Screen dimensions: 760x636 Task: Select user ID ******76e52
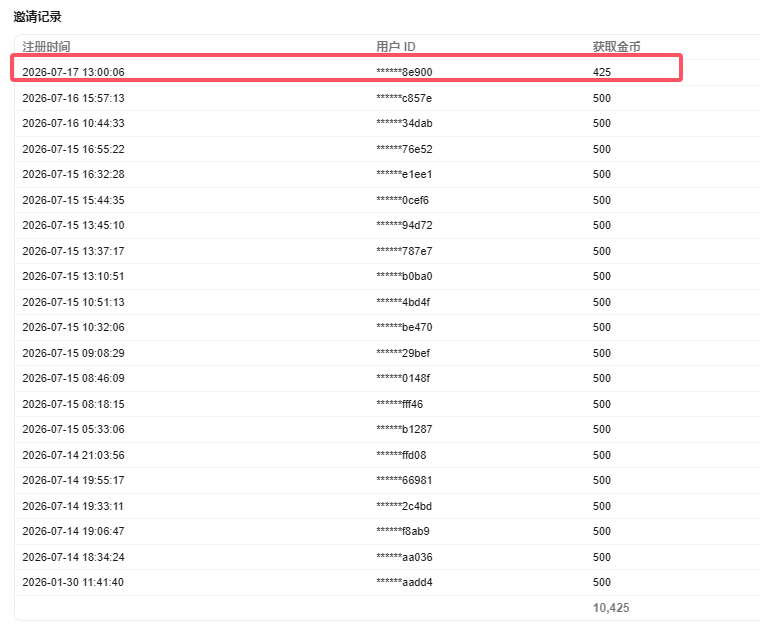click(x=404, y=149)
